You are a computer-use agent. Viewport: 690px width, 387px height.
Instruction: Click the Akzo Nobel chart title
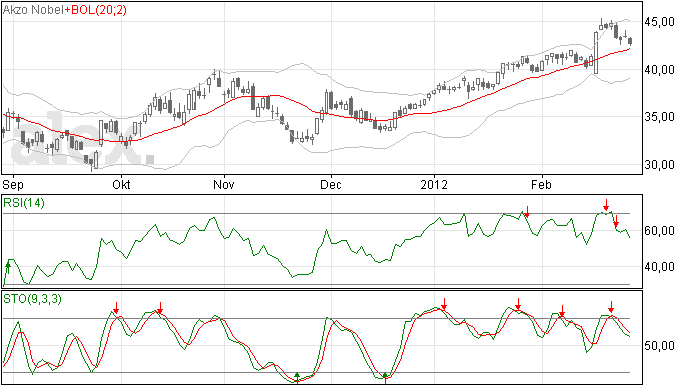click(x=33, y=10)
